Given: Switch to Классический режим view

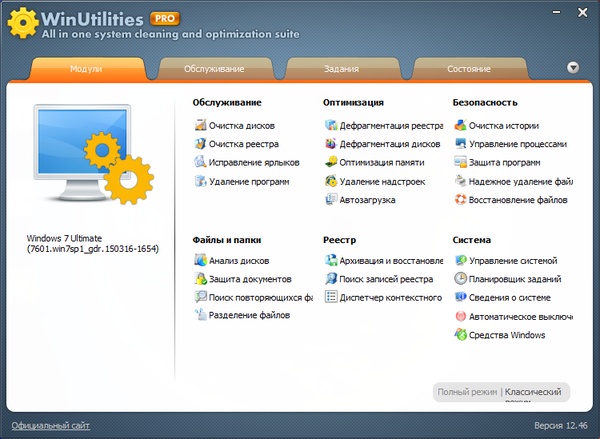Looking at the screenshot, I should [537, 393].
